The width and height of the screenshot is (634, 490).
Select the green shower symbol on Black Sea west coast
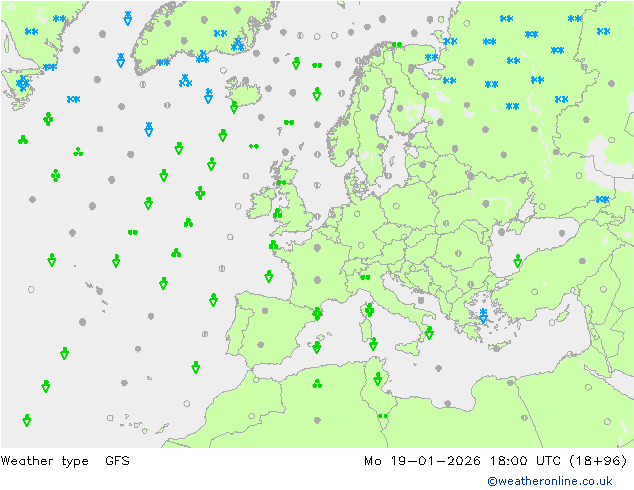[x=518, y=261]
